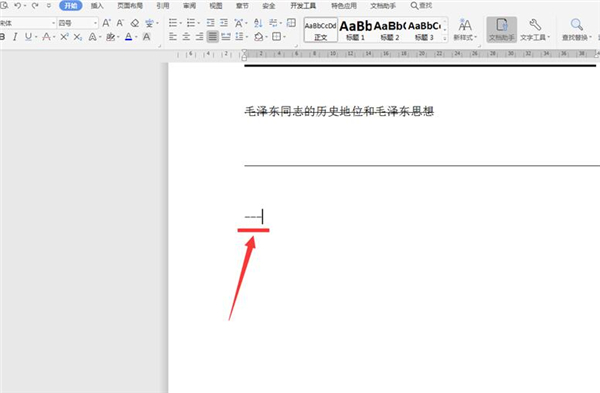Select justify alignment icon
The width and height of the screenshot is (600, 393).
click(x=212, y=37)
